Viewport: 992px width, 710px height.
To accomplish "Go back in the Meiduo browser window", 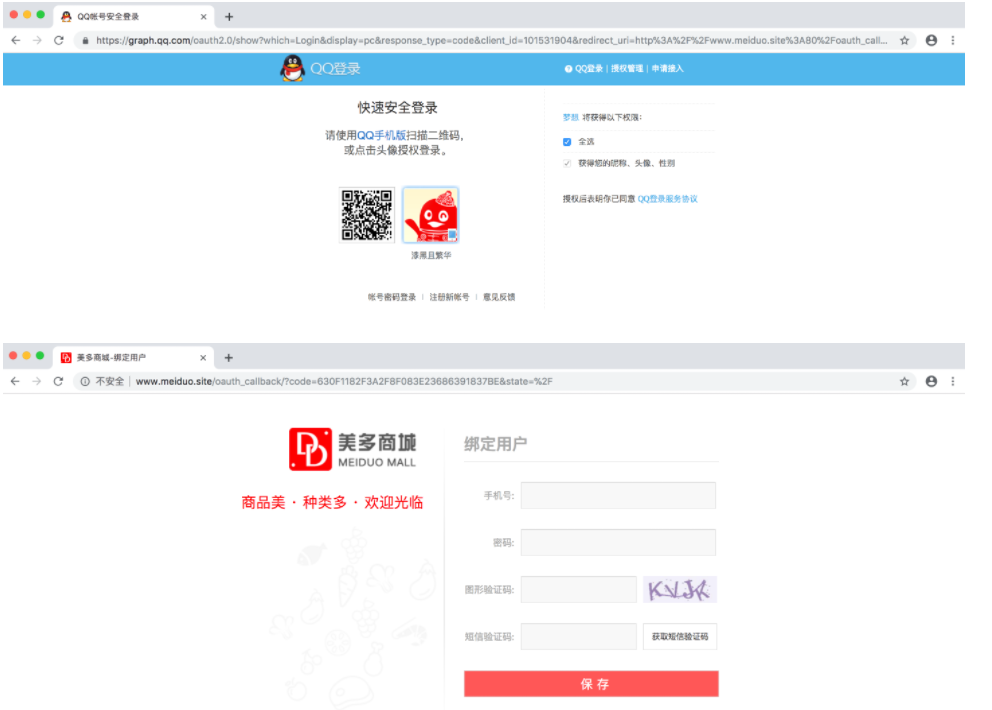I will 15,382.
